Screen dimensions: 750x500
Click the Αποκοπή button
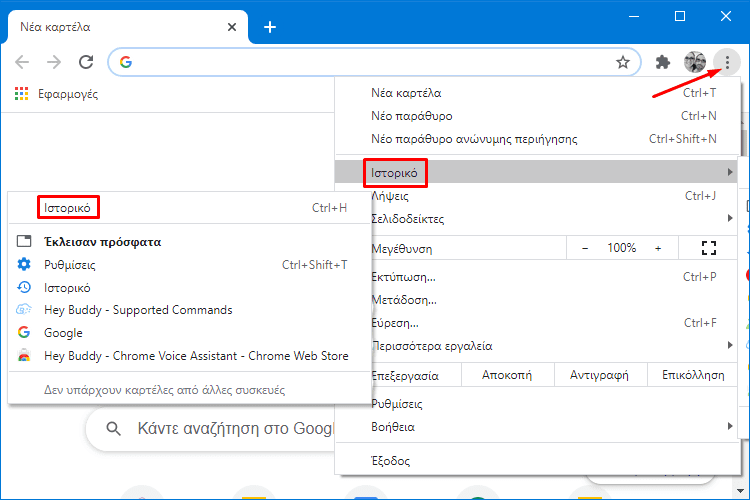(x=507, y=375)
